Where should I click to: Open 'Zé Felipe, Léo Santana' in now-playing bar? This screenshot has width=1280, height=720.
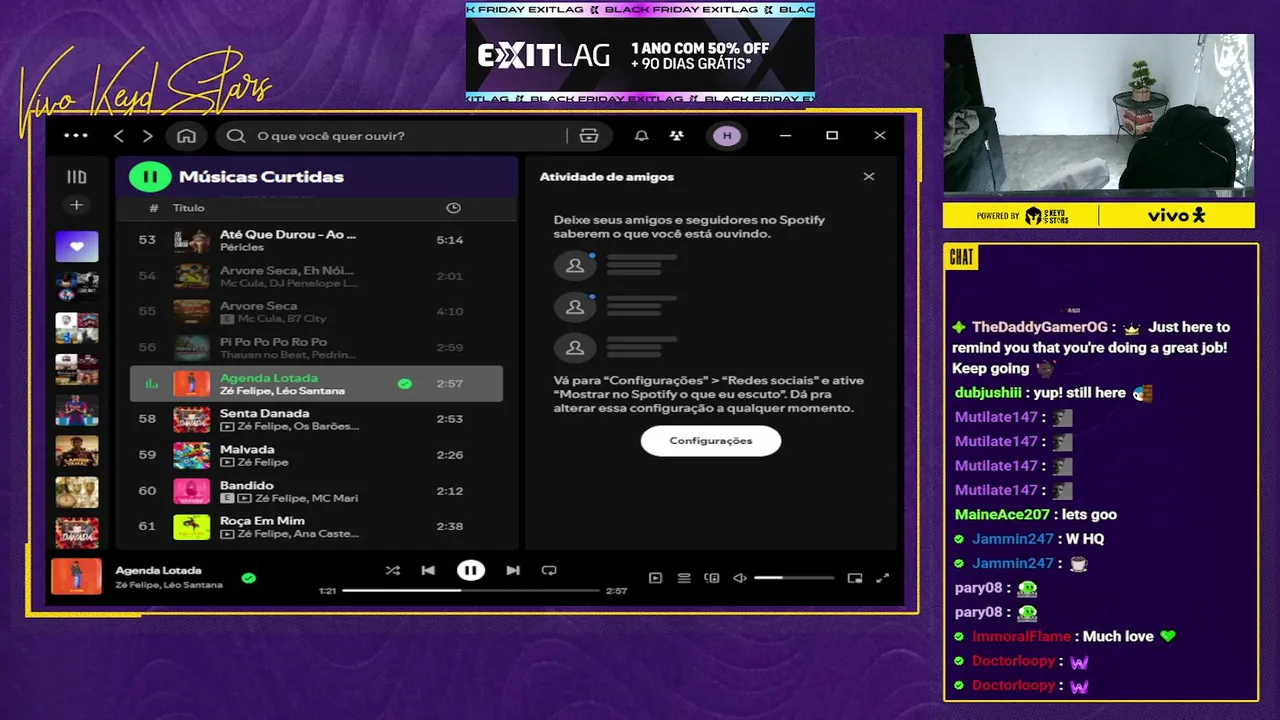point(169,585)
